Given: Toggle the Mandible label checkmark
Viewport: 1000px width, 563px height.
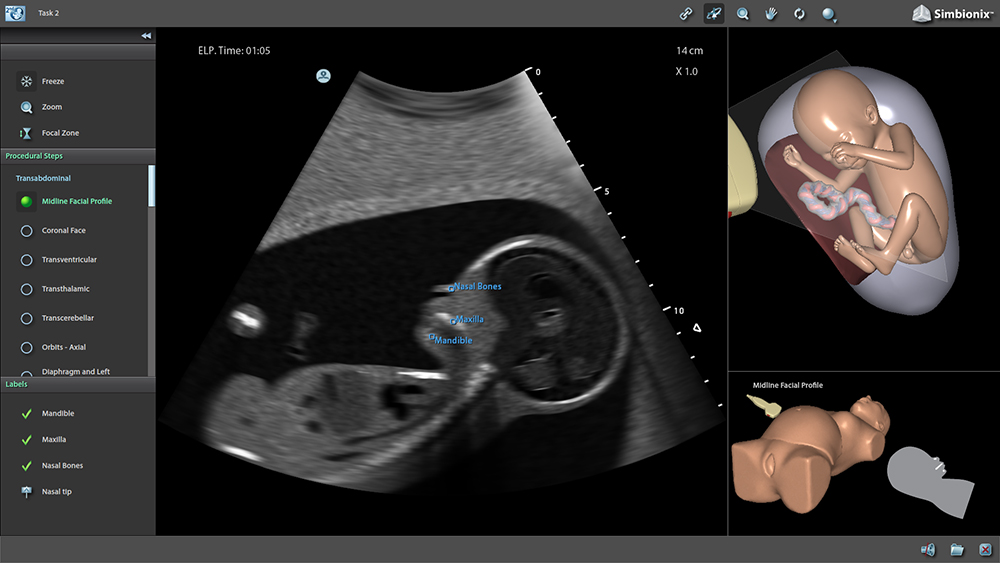Looking at the screenshot, I should pos(26,414).
